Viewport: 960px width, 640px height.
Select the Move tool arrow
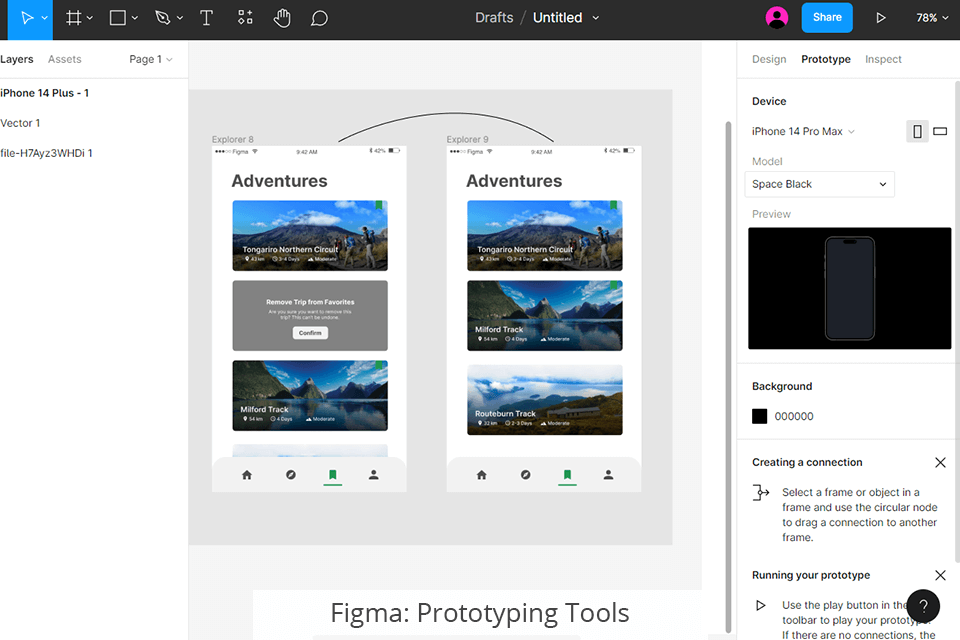tap(26, 18)
